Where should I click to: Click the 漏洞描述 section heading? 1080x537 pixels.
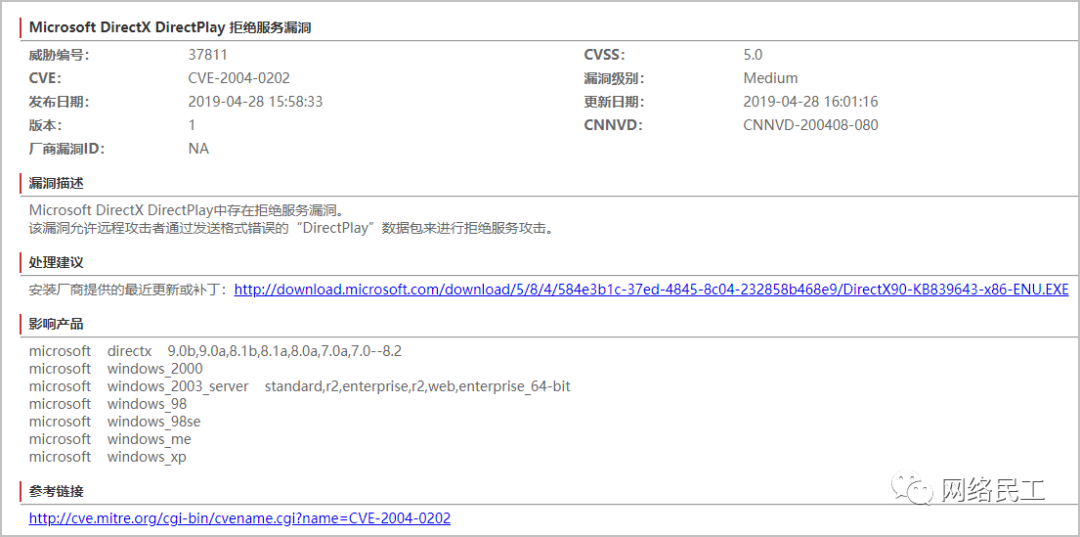tap(56, 184)
